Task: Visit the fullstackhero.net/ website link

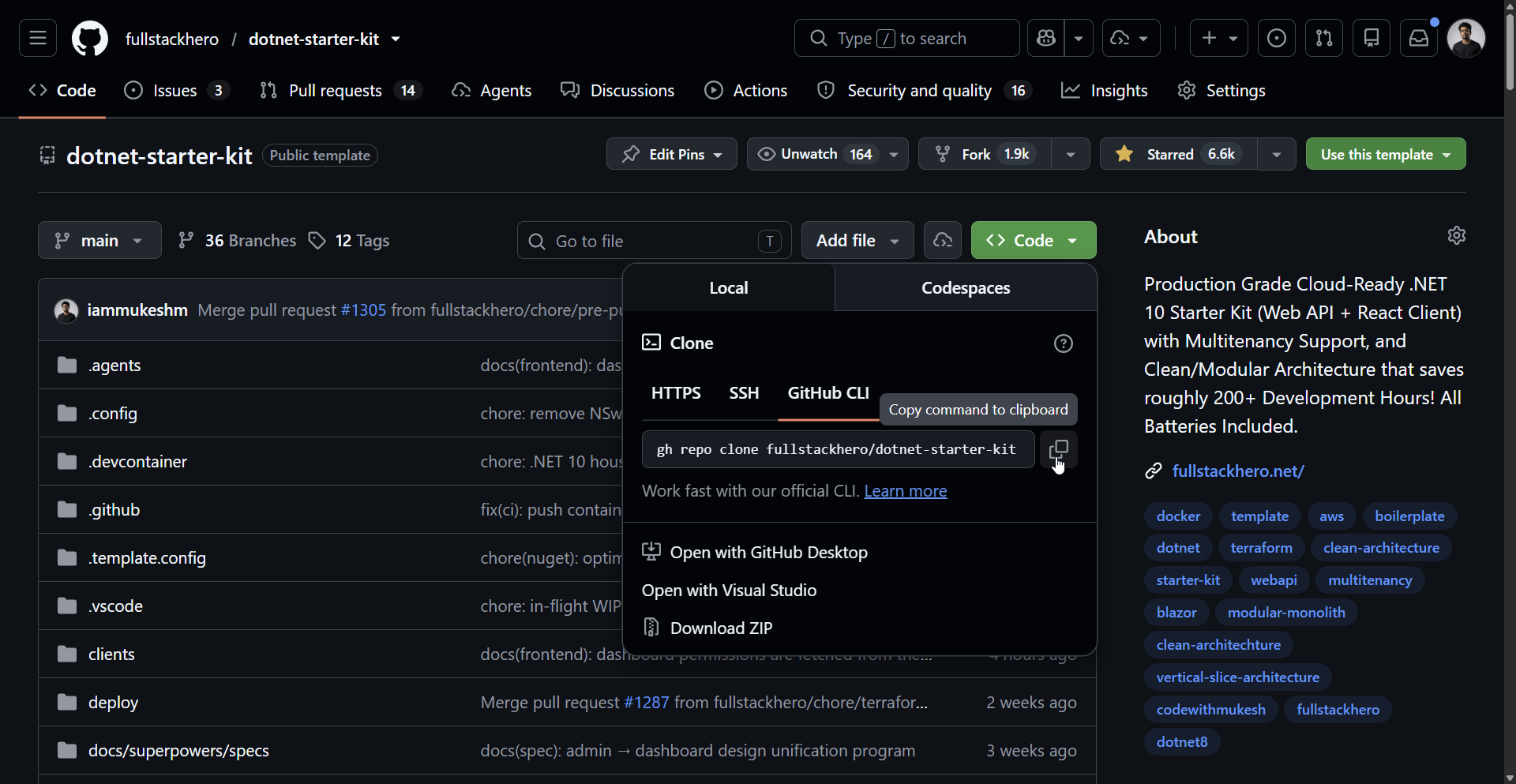Action: coord(1238,471)
